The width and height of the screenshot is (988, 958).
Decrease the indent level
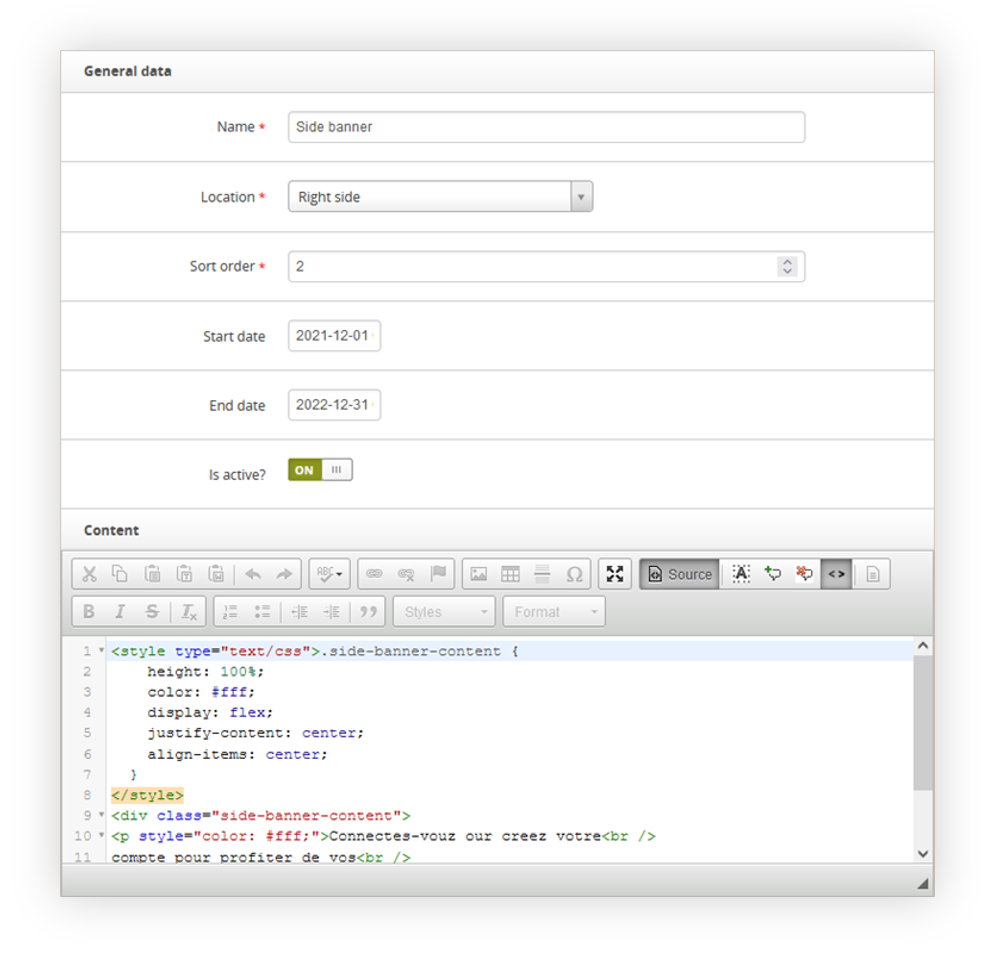299,612
